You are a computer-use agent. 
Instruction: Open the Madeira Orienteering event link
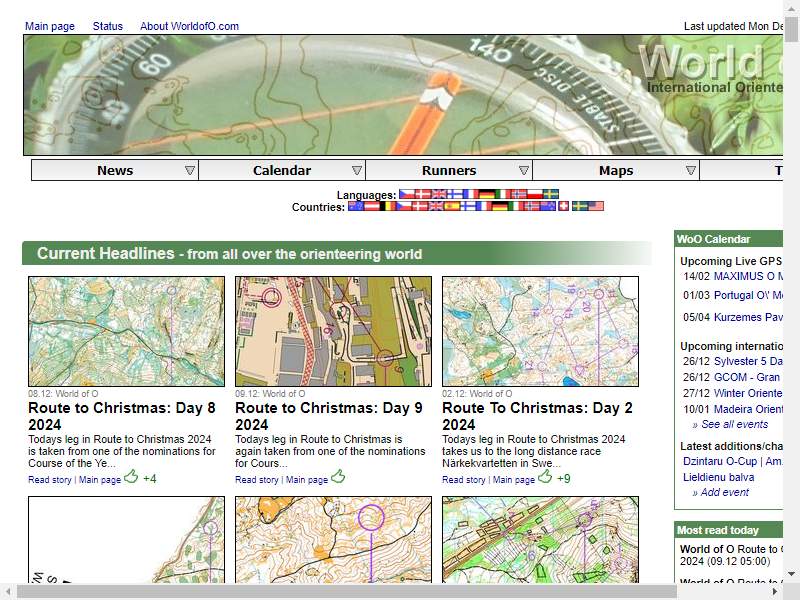tap(748, 409)
